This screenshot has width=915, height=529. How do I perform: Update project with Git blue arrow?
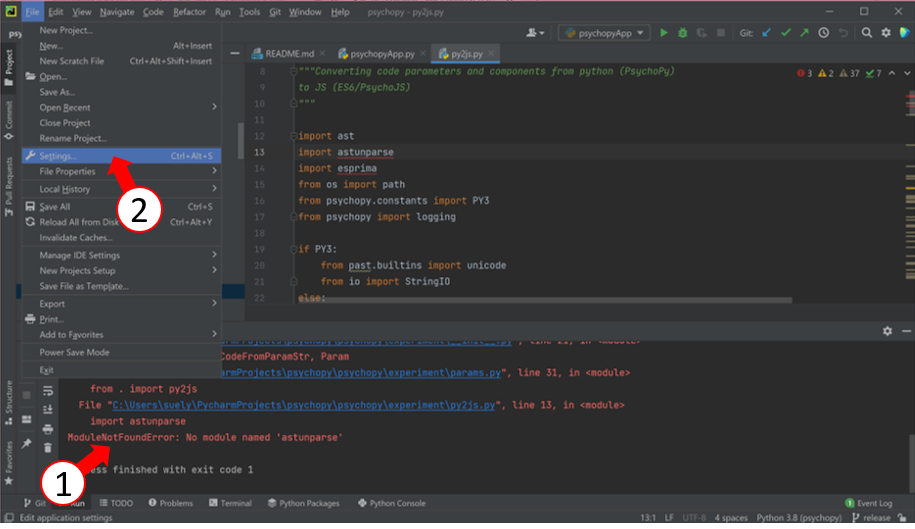point(766,33)
